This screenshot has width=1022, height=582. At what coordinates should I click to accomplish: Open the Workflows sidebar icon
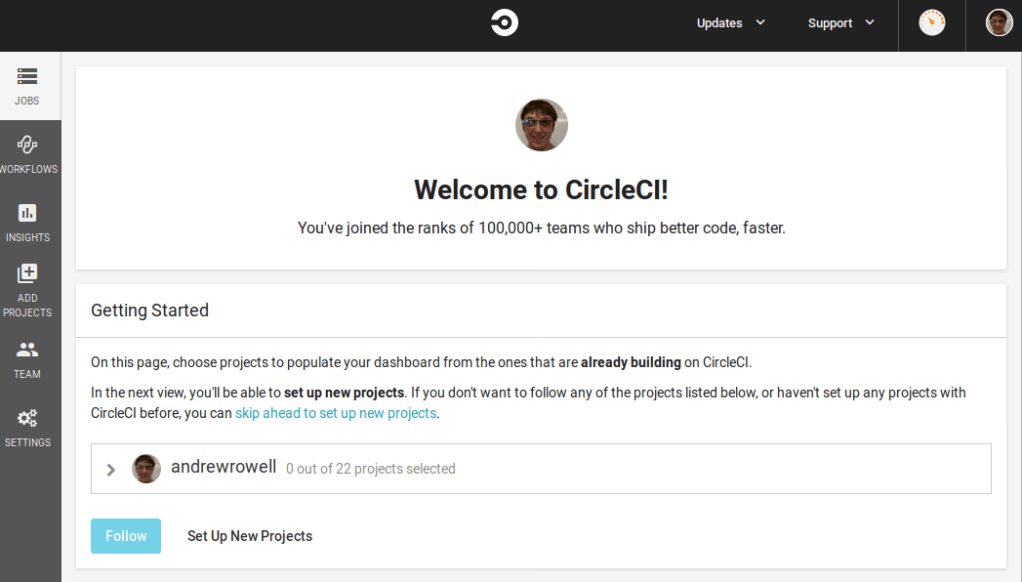[27, 145]
